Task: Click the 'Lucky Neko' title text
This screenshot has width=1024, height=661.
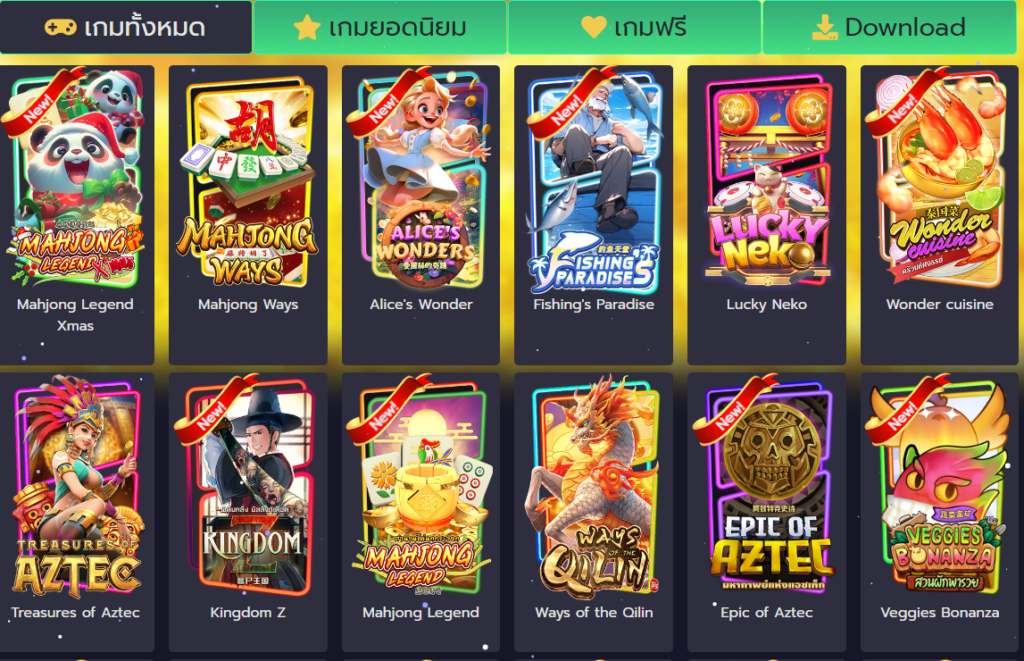Action: pyautogui.click(x=767, y=304)
